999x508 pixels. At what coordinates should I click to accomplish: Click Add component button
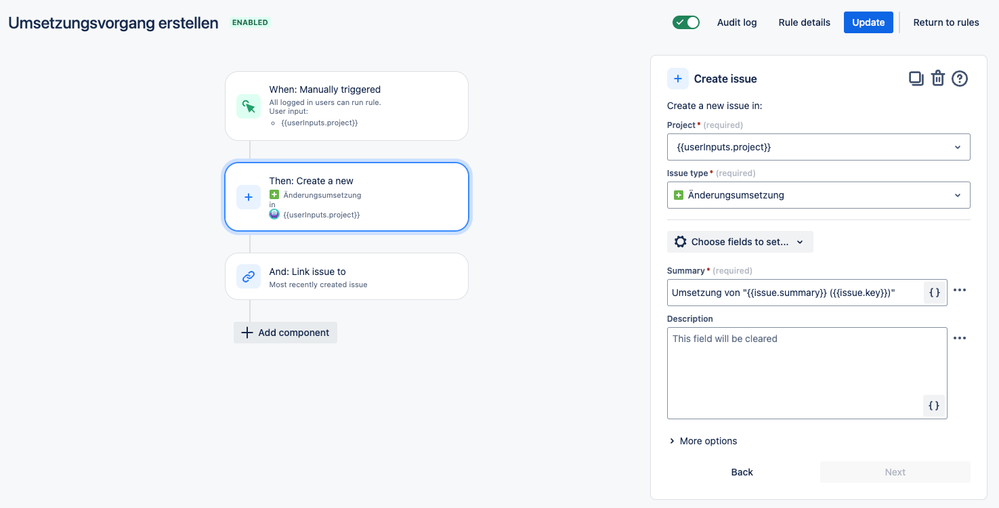click(x=285, y=333)
